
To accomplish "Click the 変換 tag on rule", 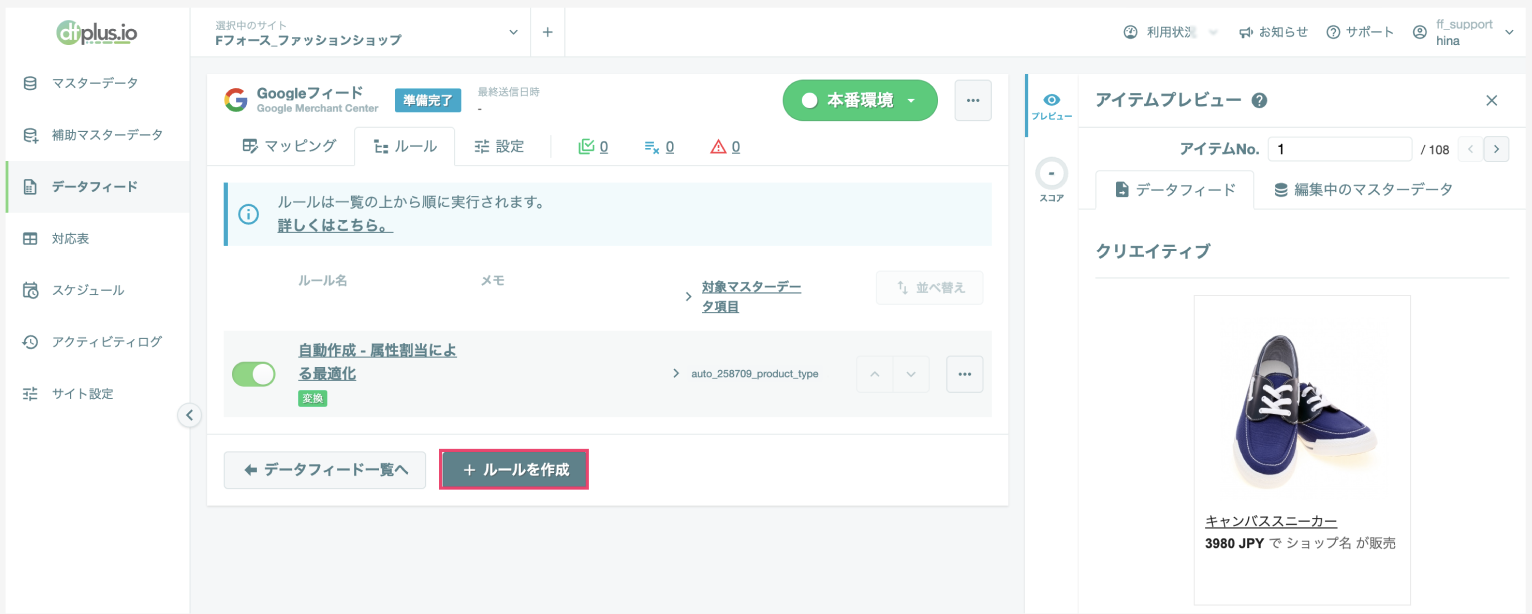I will click(312, 399).
